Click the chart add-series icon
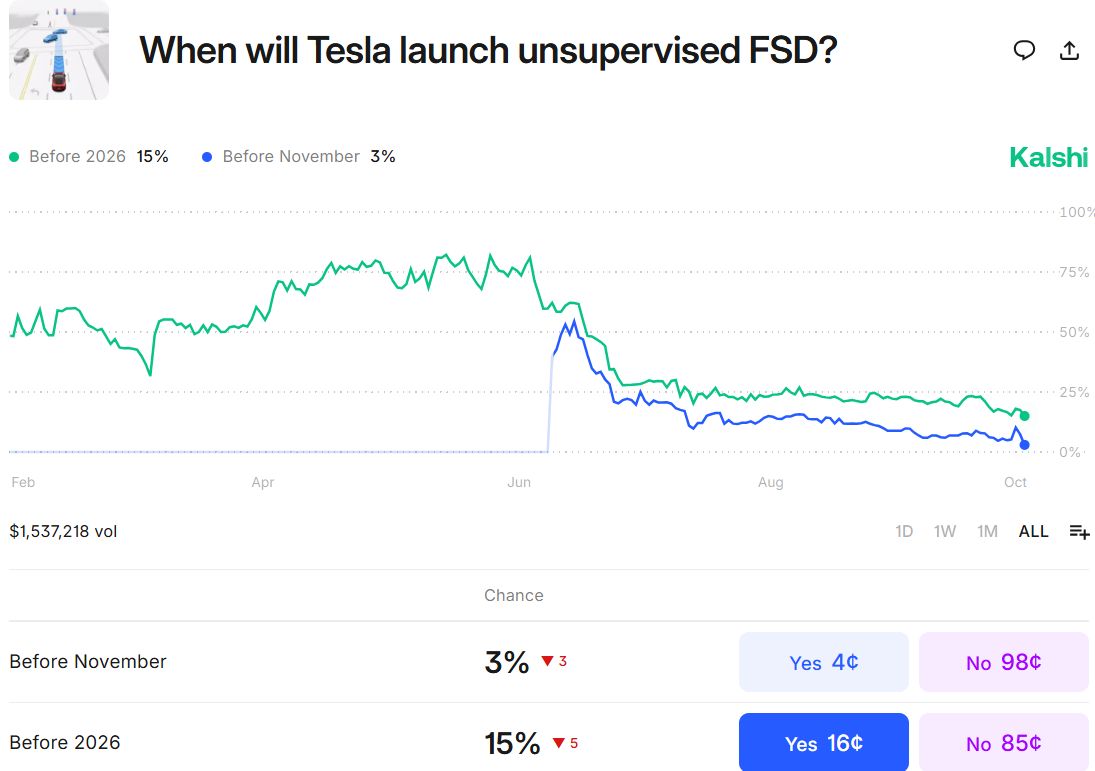Image resolution: width=1095 pixels, height=771 pixels. [x=1079, y=532]
